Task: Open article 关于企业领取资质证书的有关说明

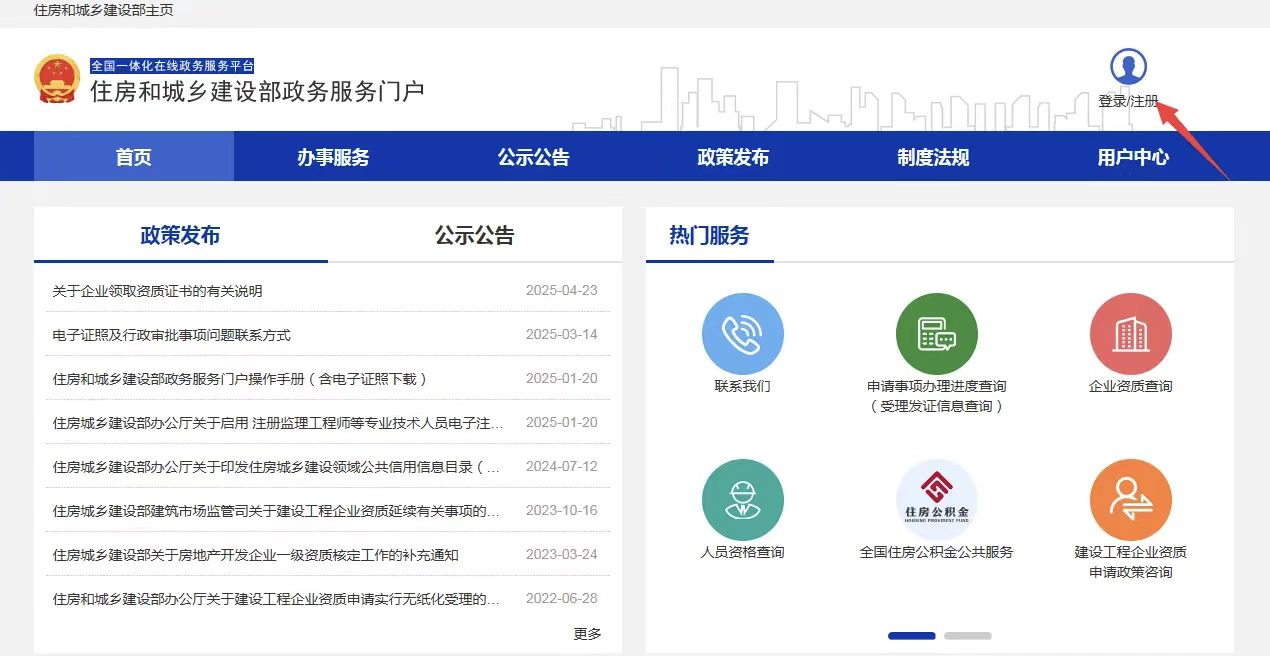Action: [157, 291]
